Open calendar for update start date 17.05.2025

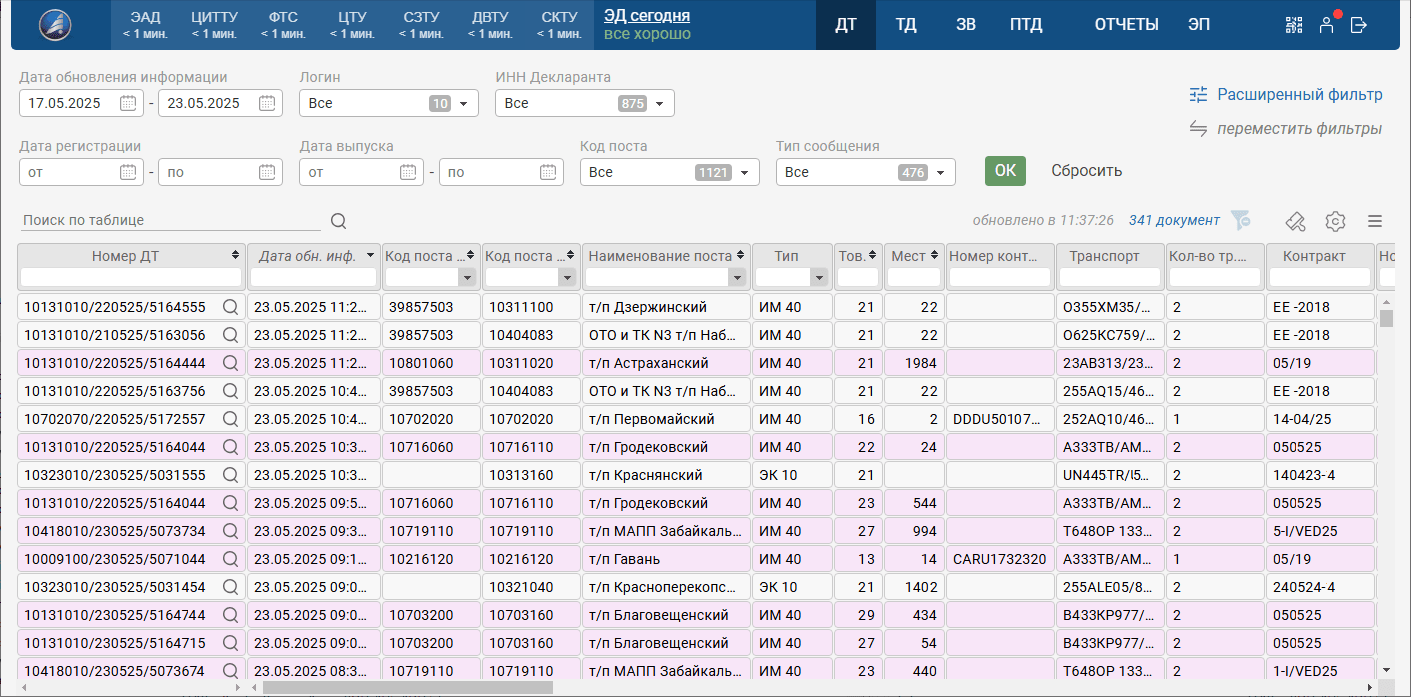pyautogui.click(x=128, y=103)
